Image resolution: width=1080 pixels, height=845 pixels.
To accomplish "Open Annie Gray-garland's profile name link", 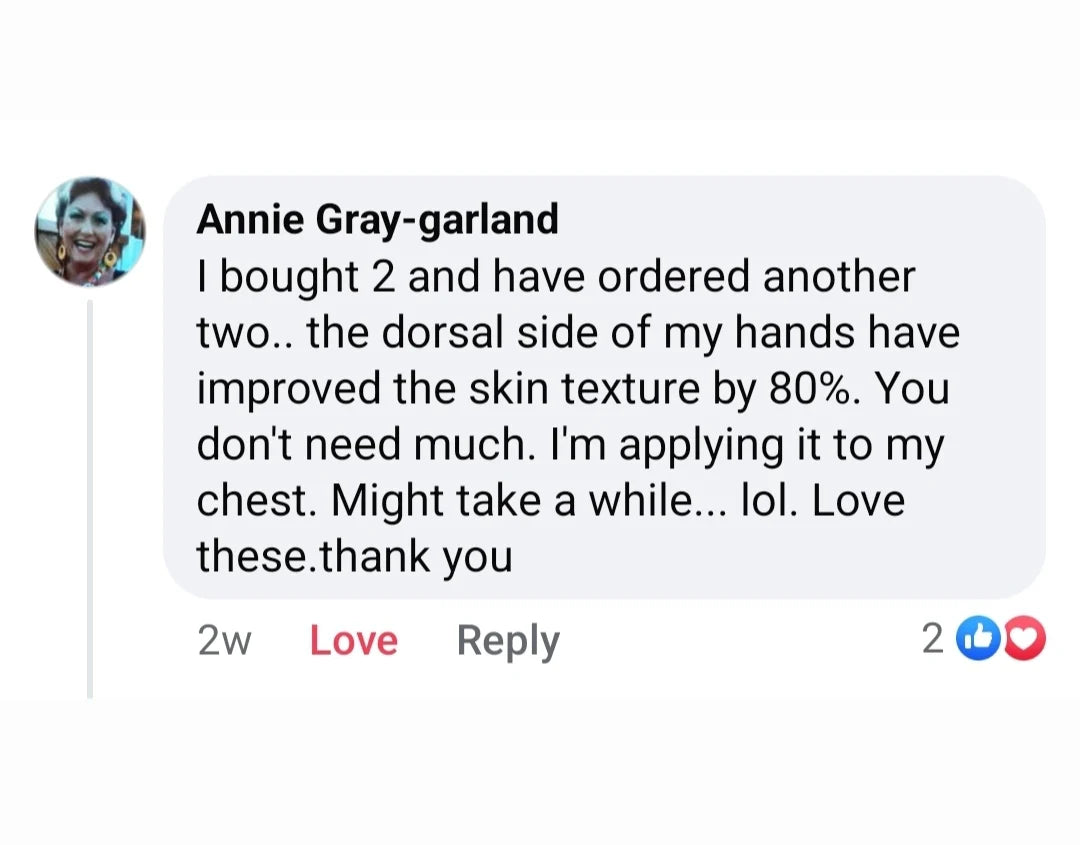I will click(x=377, y=218).
